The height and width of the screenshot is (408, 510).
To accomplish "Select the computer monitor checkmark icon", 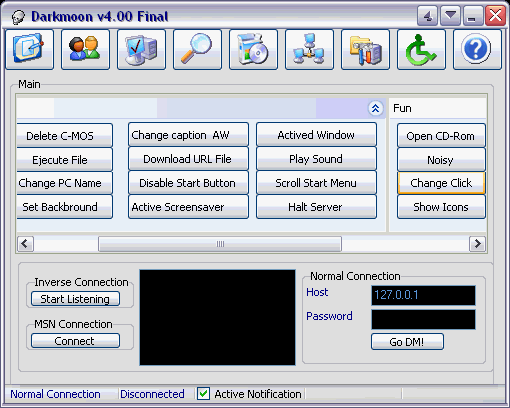I will [141, 49].
